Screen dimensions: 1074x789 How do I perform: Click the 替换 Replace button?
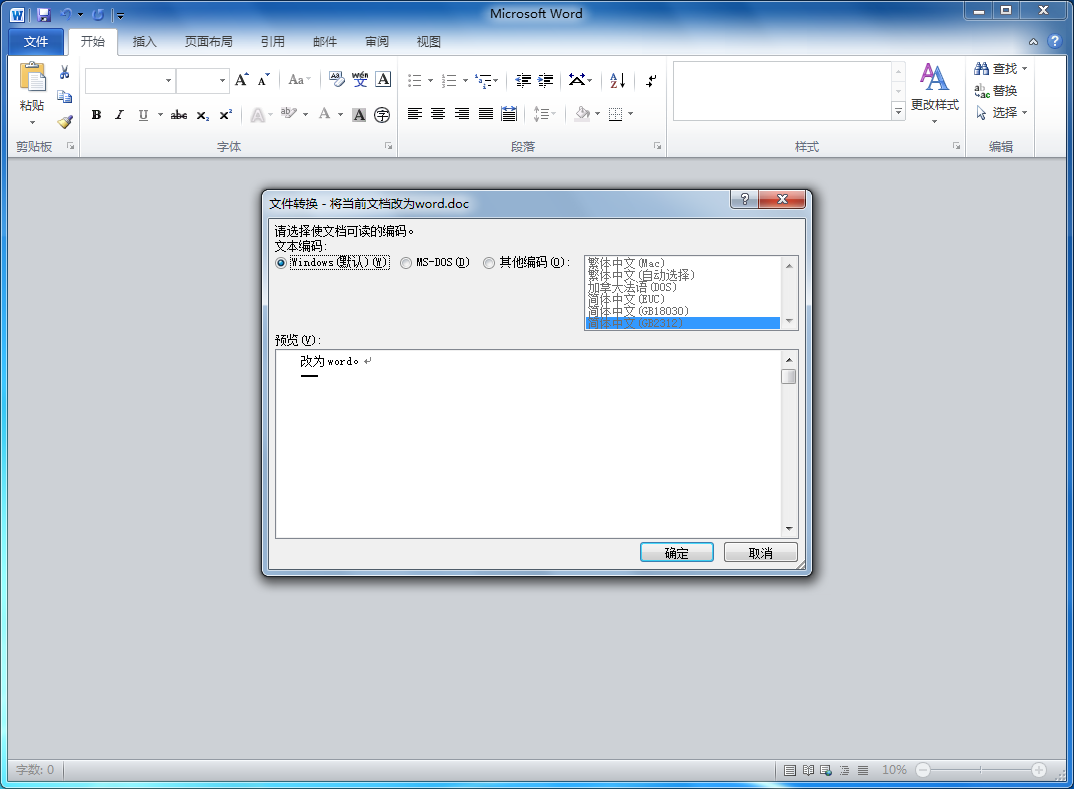point(996,90)
